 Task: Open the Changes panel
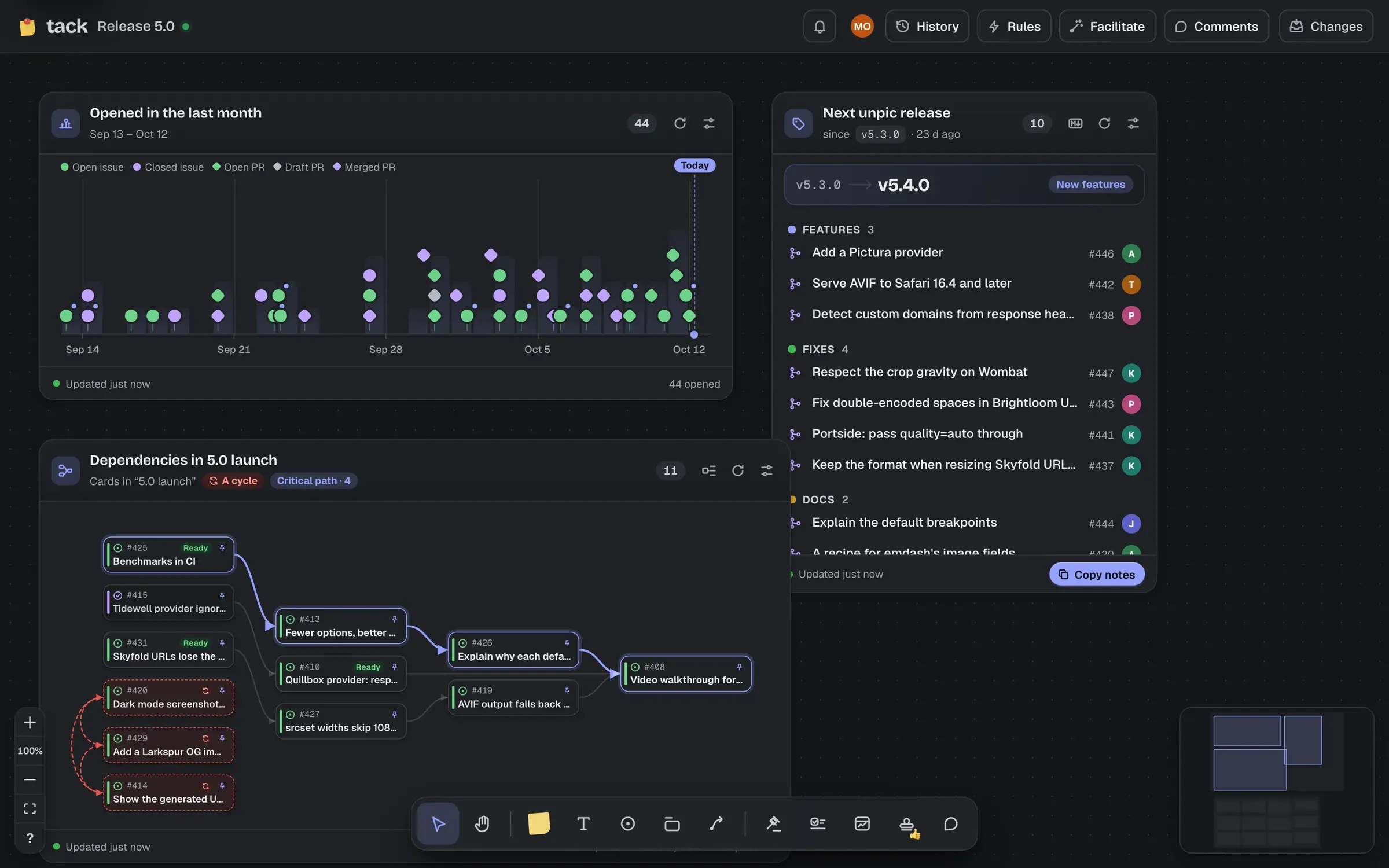[x=1326, y=26]
